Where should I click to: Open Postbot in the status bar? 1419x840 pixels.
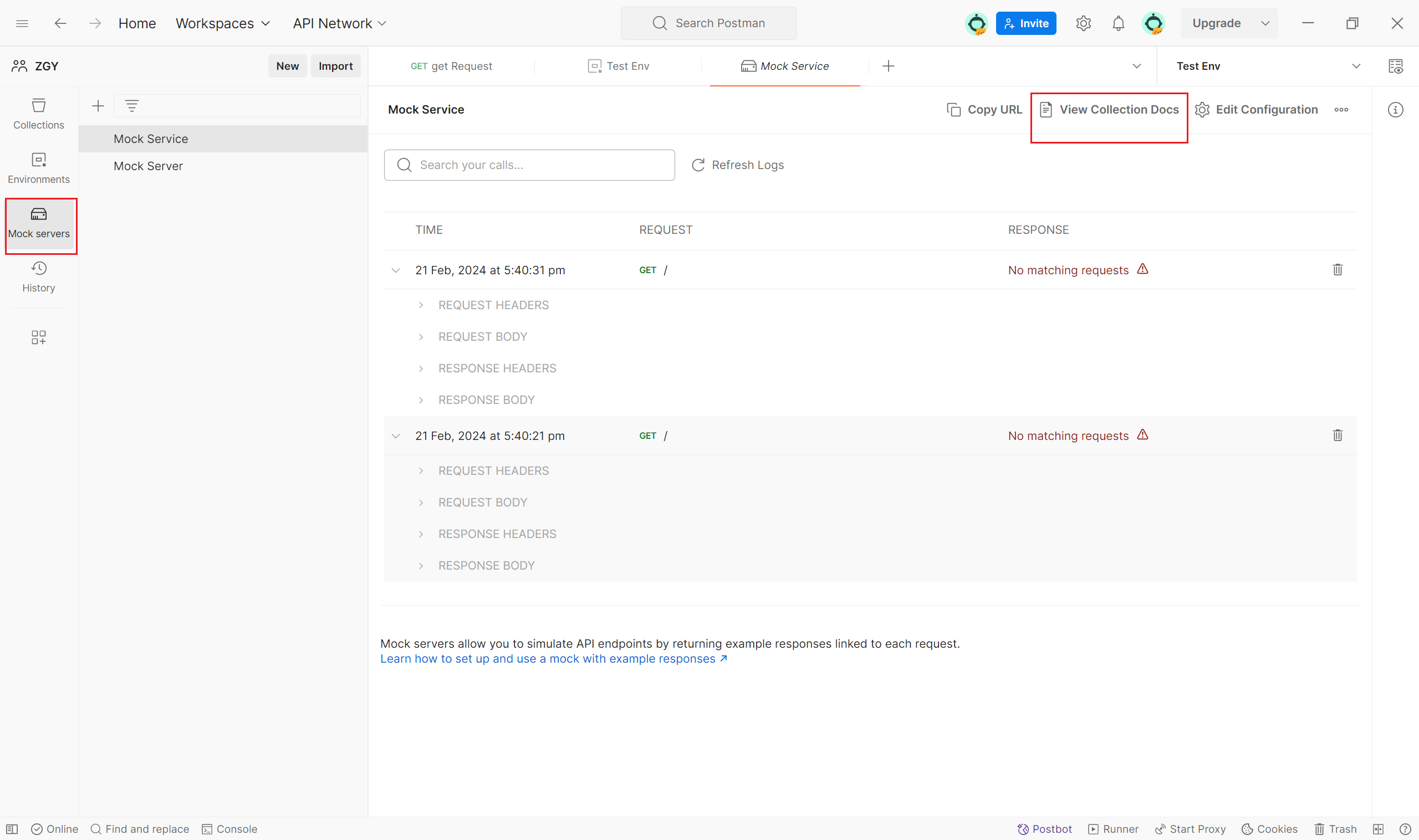1045,829
